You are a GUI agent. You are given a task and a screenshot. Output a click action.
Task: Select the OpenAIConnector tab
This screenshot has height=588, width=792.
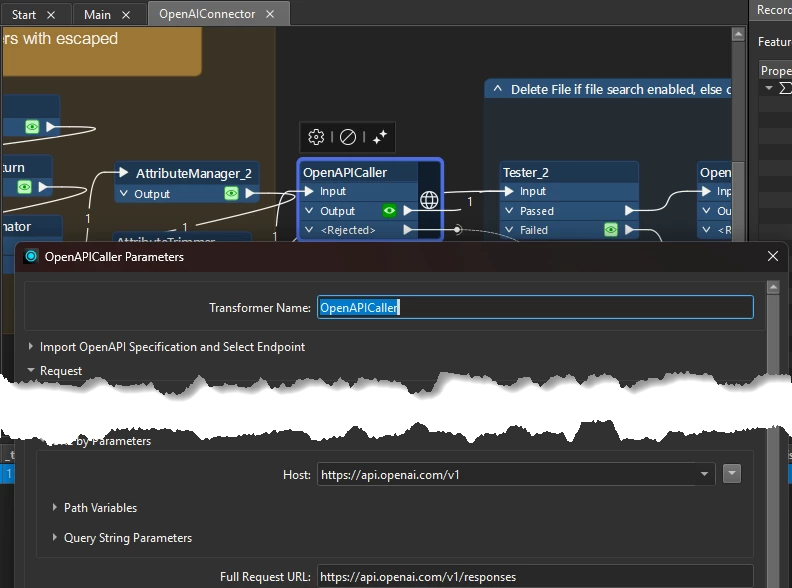pos(207,14)
